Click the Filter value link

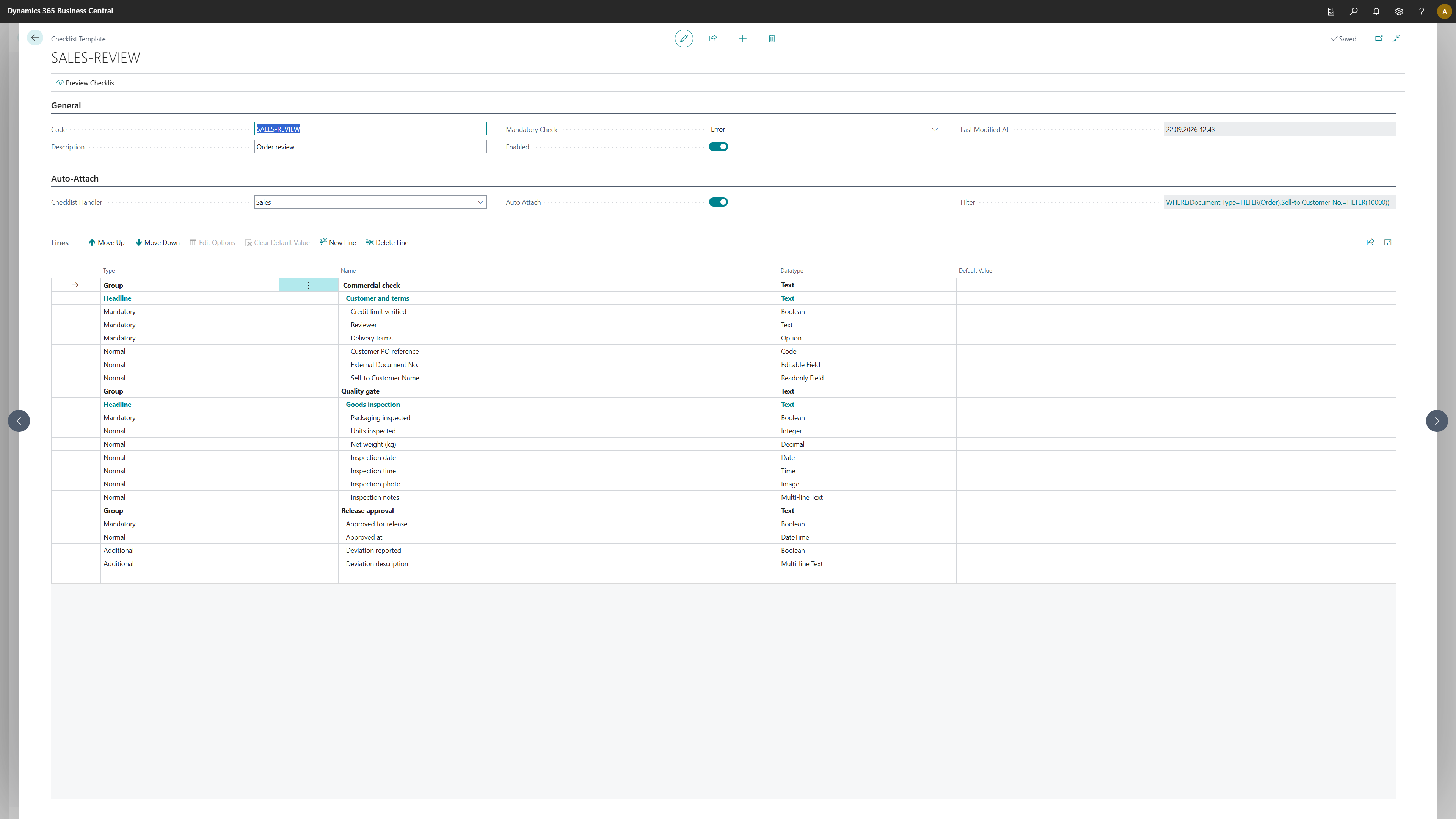pyautogui.click(x=1277, y=202)
